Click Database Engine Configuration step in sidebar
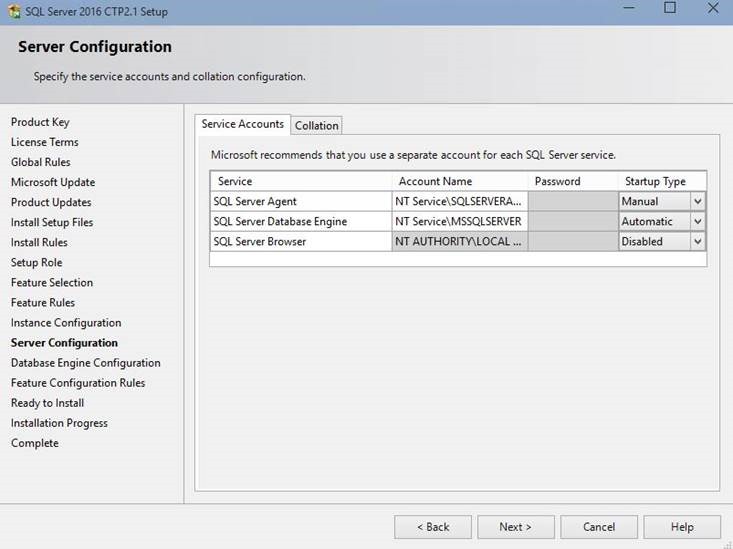The width and height of the screenshot is (733, 549). pos(86,363)
